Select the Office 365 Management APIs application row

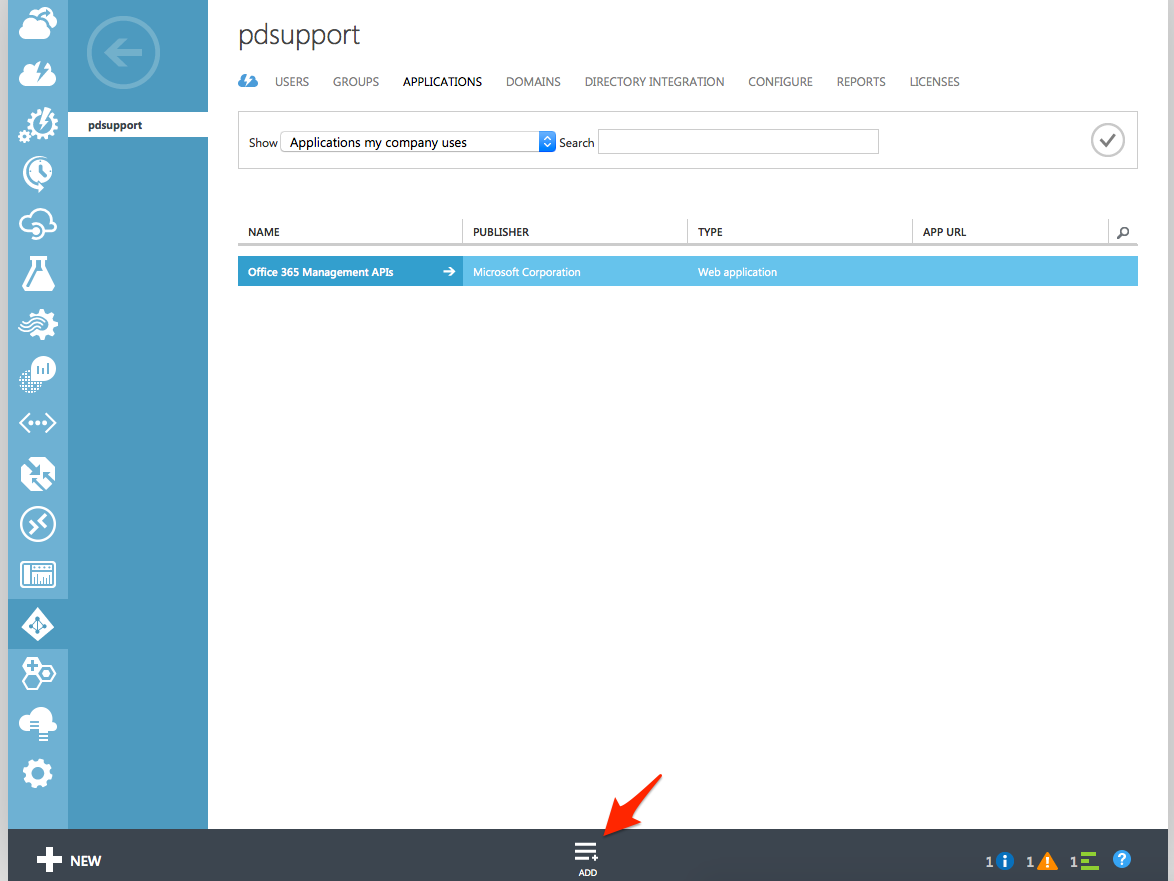pos(330,271)
